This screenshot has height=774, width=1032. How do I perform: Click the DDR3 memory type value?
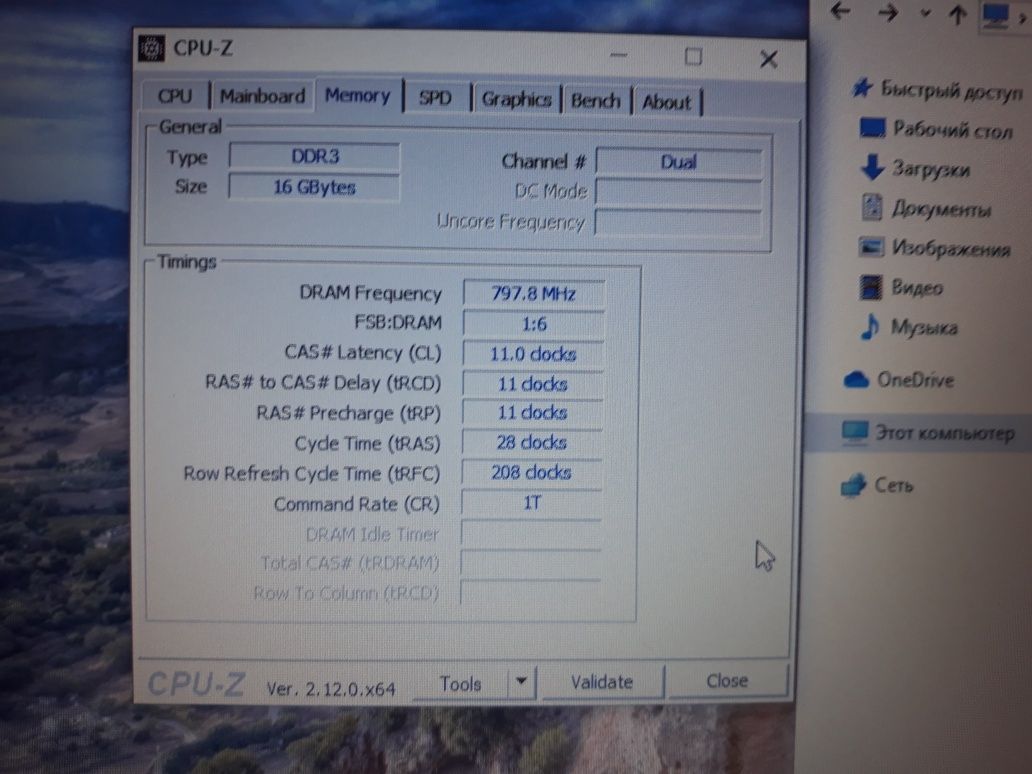point(315,157)
